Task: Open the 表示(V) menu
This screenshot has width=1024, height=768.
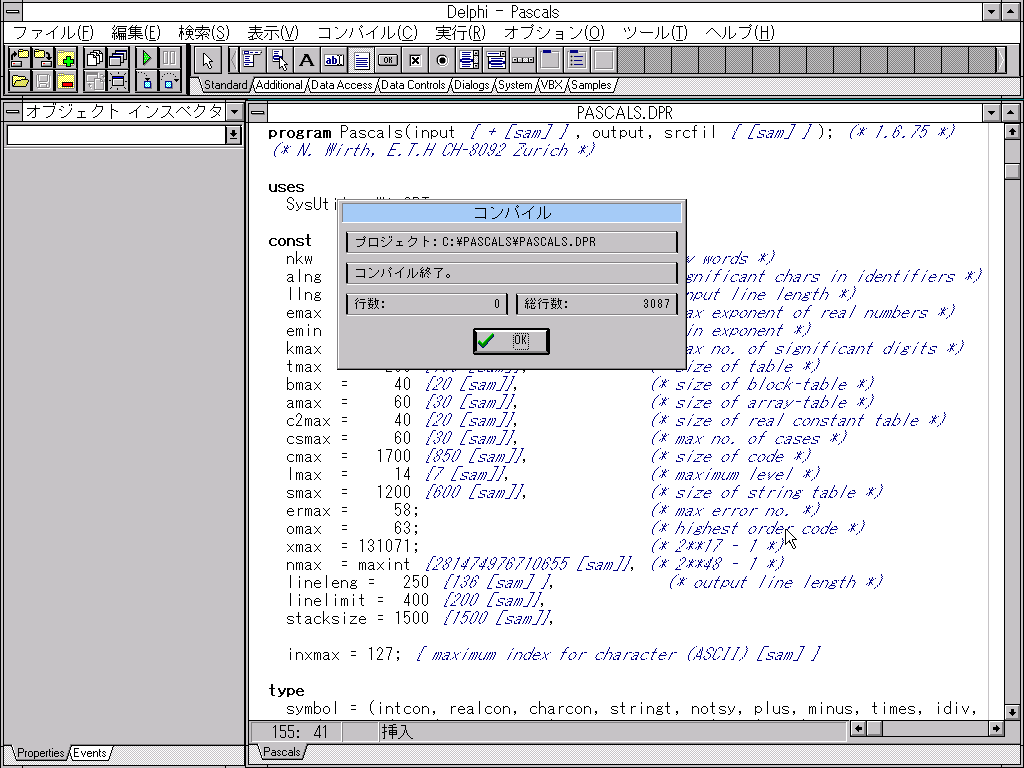Action: (273, 33)
